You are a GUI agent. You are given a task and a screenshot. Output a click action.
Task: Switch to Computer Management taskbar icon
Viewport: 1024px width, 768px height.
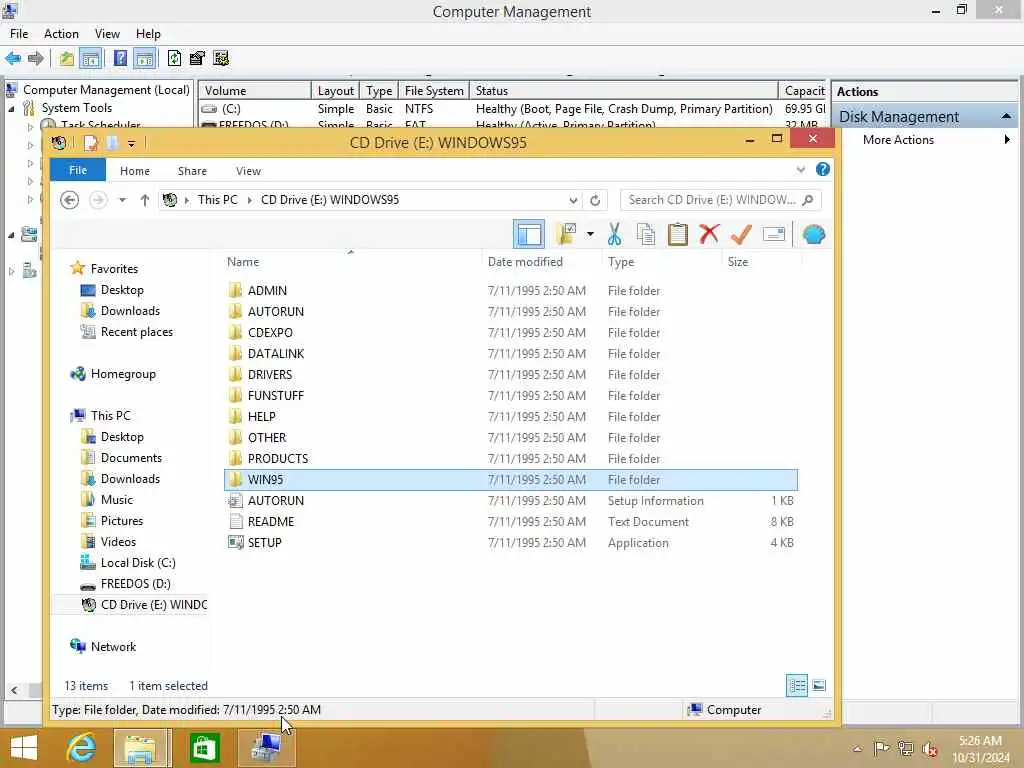coord(266,747)
